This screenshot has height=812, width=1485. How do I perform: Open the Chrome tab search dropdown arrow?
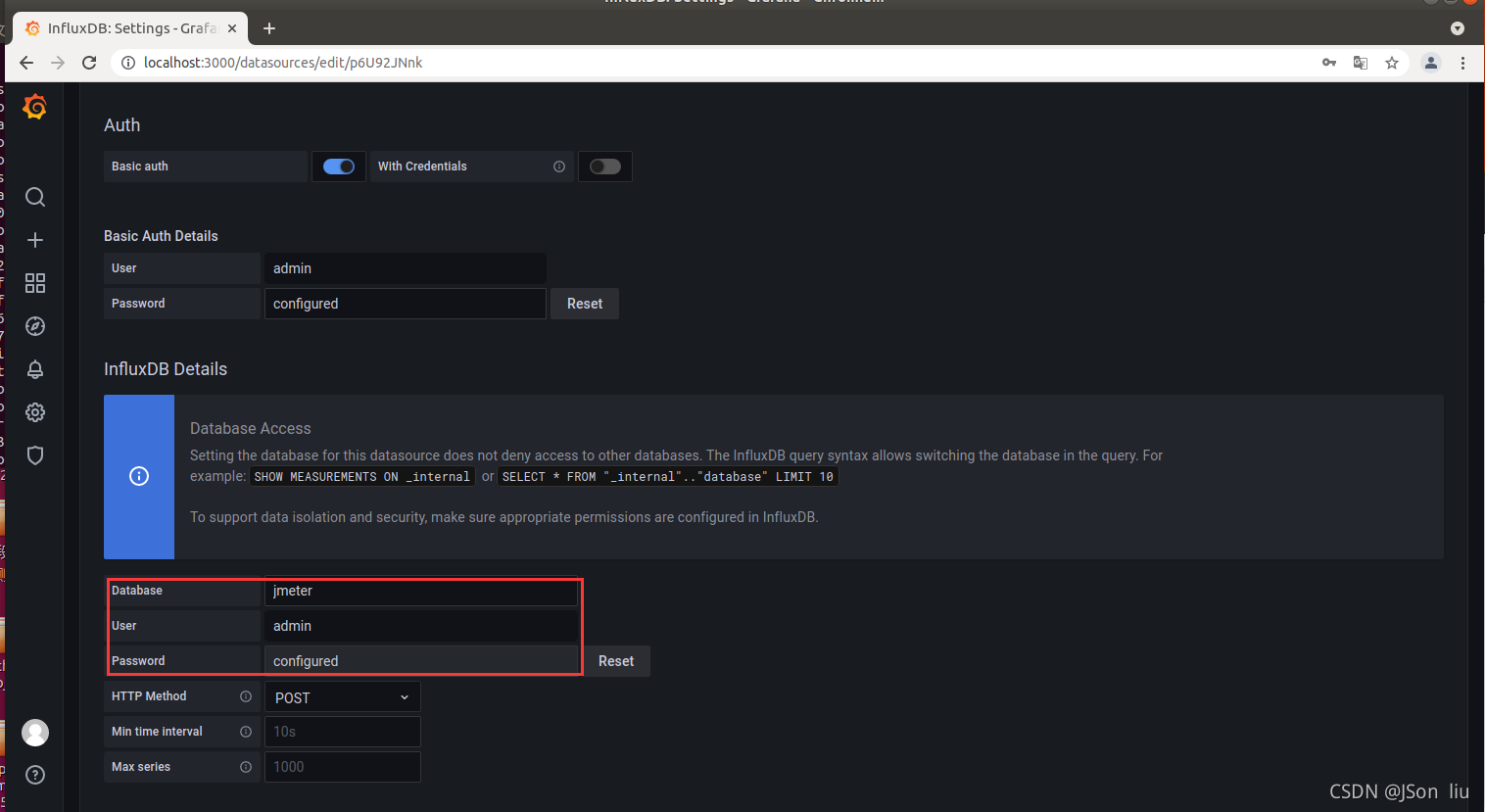tap(1458, 28)
